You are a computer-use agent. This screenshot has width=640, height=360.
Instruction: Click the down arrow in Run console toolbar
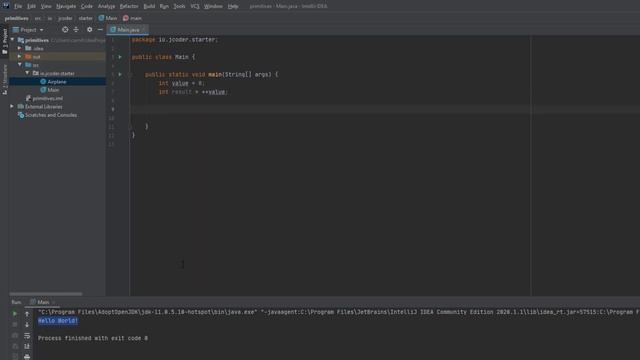tap(27, 324)
